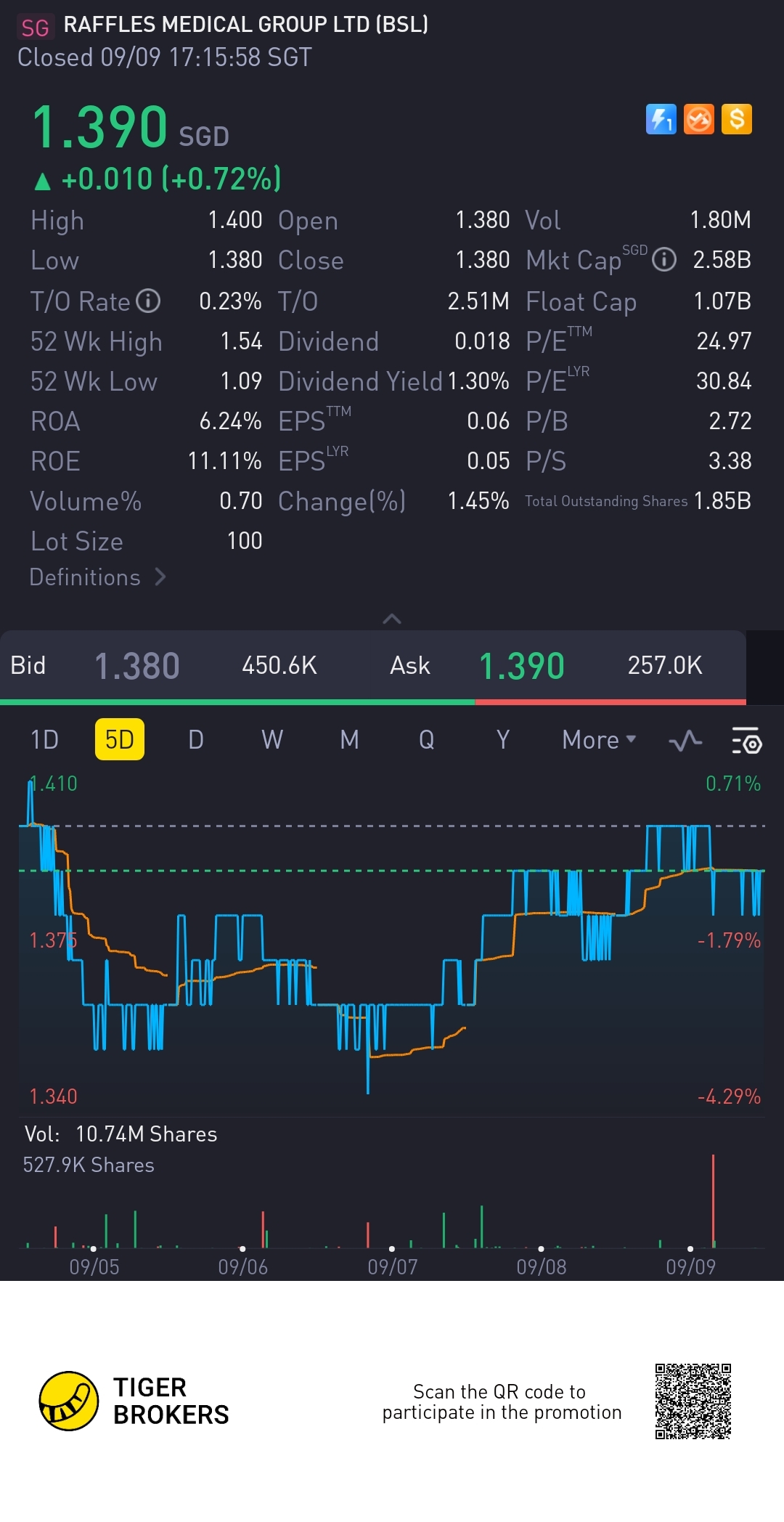Tap the orange chart badge icon

coord(699,119)
